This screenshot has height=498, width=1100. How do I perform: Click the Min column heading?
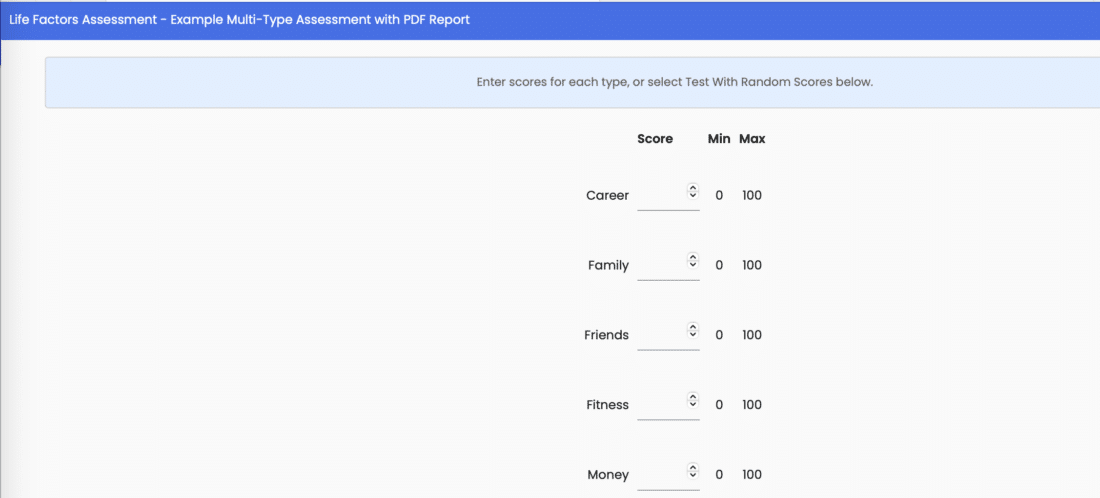(x=719, y=139)
